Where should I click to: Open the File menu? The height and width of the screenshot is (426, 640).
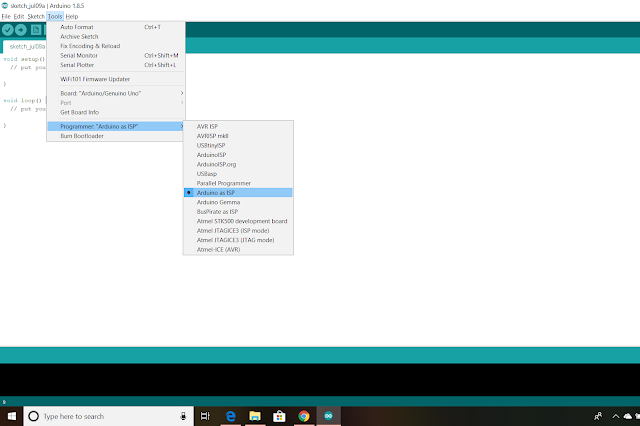pos(6,16)
